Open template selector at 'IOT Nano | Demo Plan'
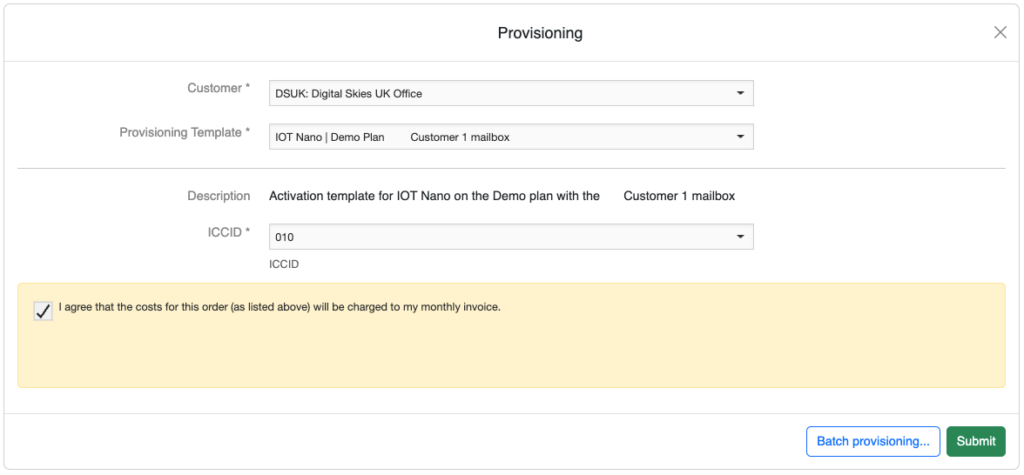 click(x=330, y=137)
